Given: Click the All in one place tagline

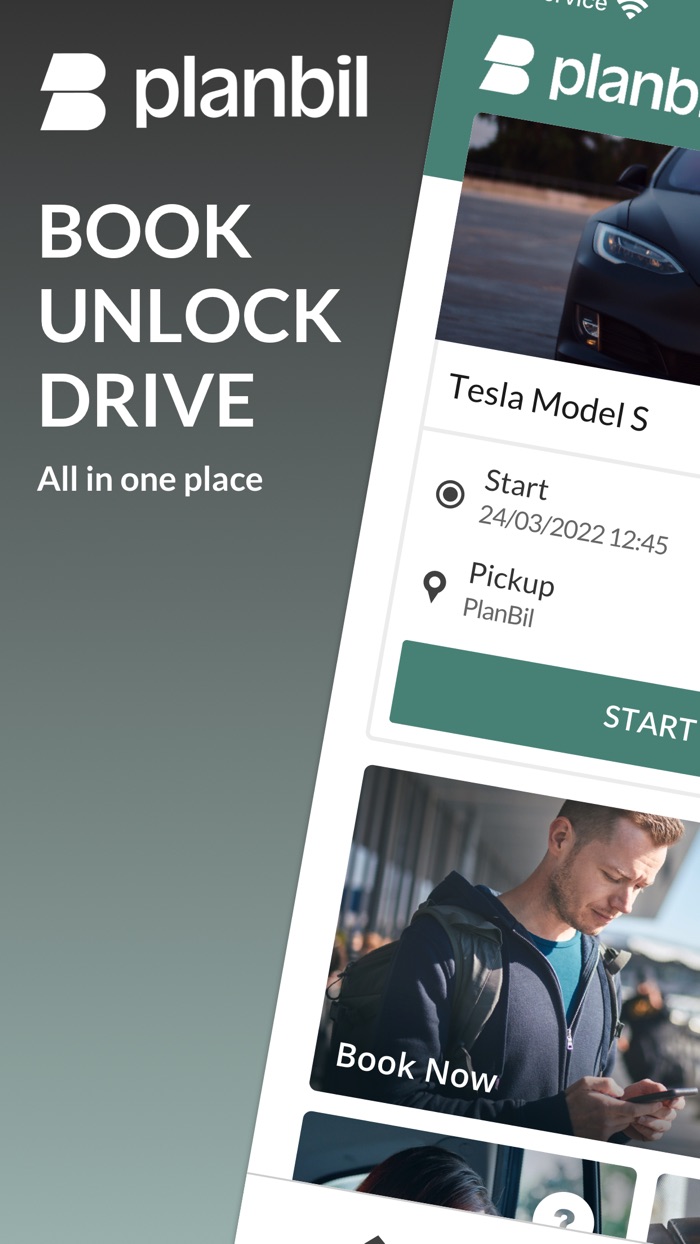Looking at the screenshot, I should 150,479.
